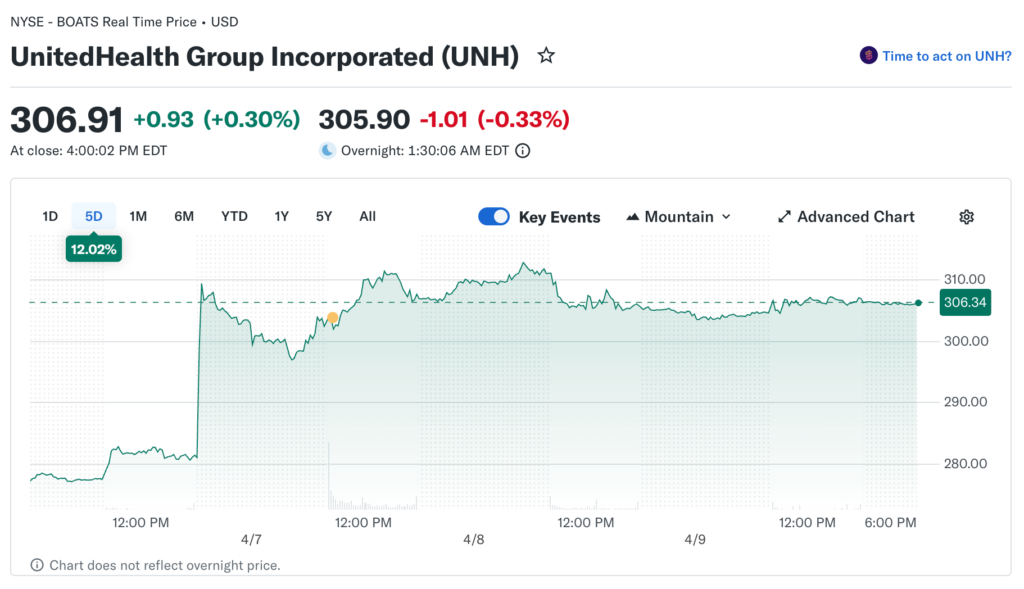This screenshot has width=1024, height=589.
Task: Click the Advanced Chart expand arrows icon
Action: (785, 217)
